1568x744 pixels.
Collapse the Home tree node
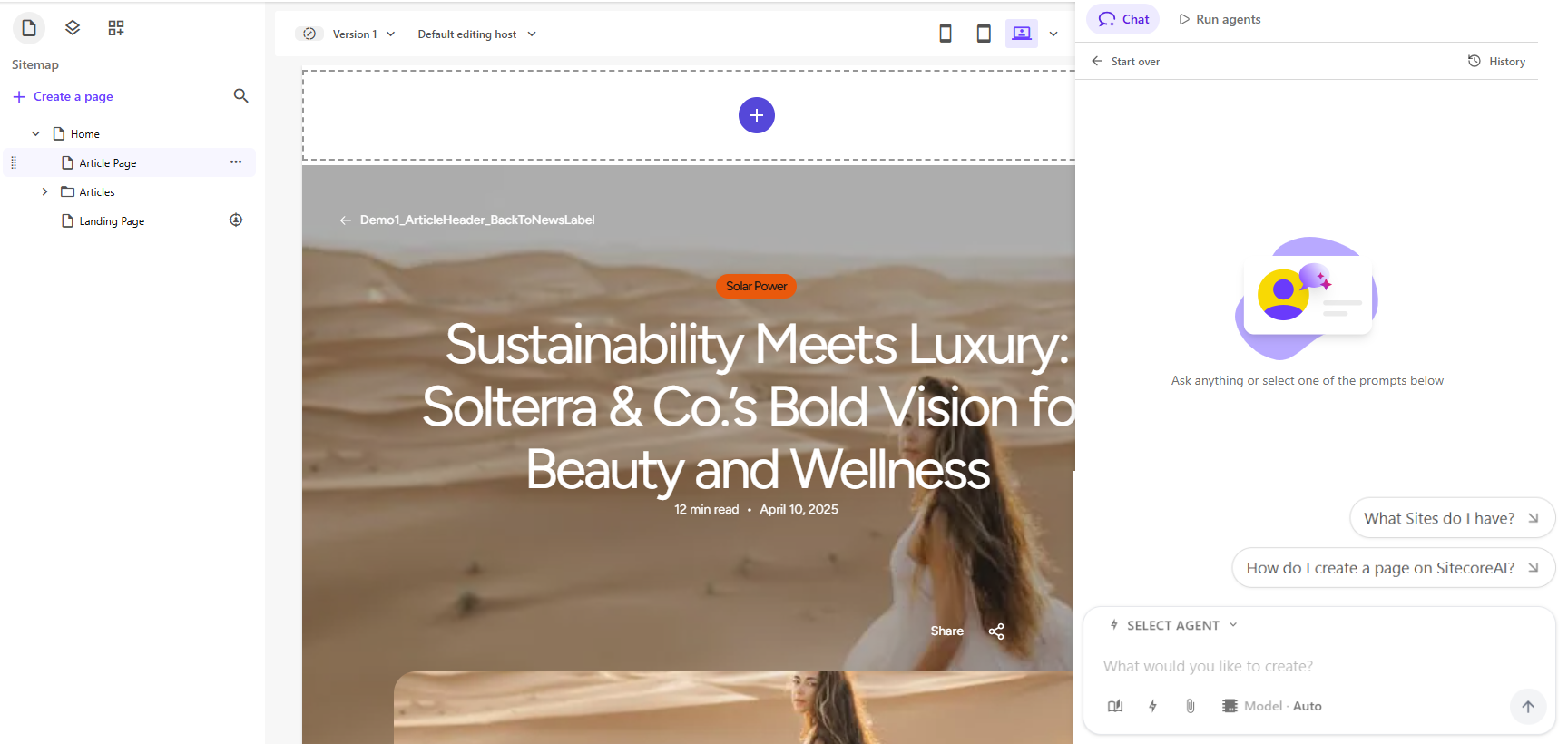35,134
